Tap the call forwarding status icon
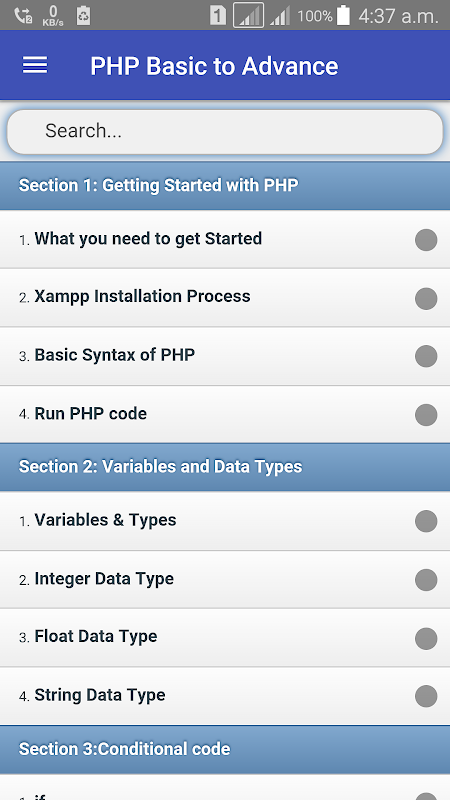Viewport: 450px width, 800px height. [23, 15]
